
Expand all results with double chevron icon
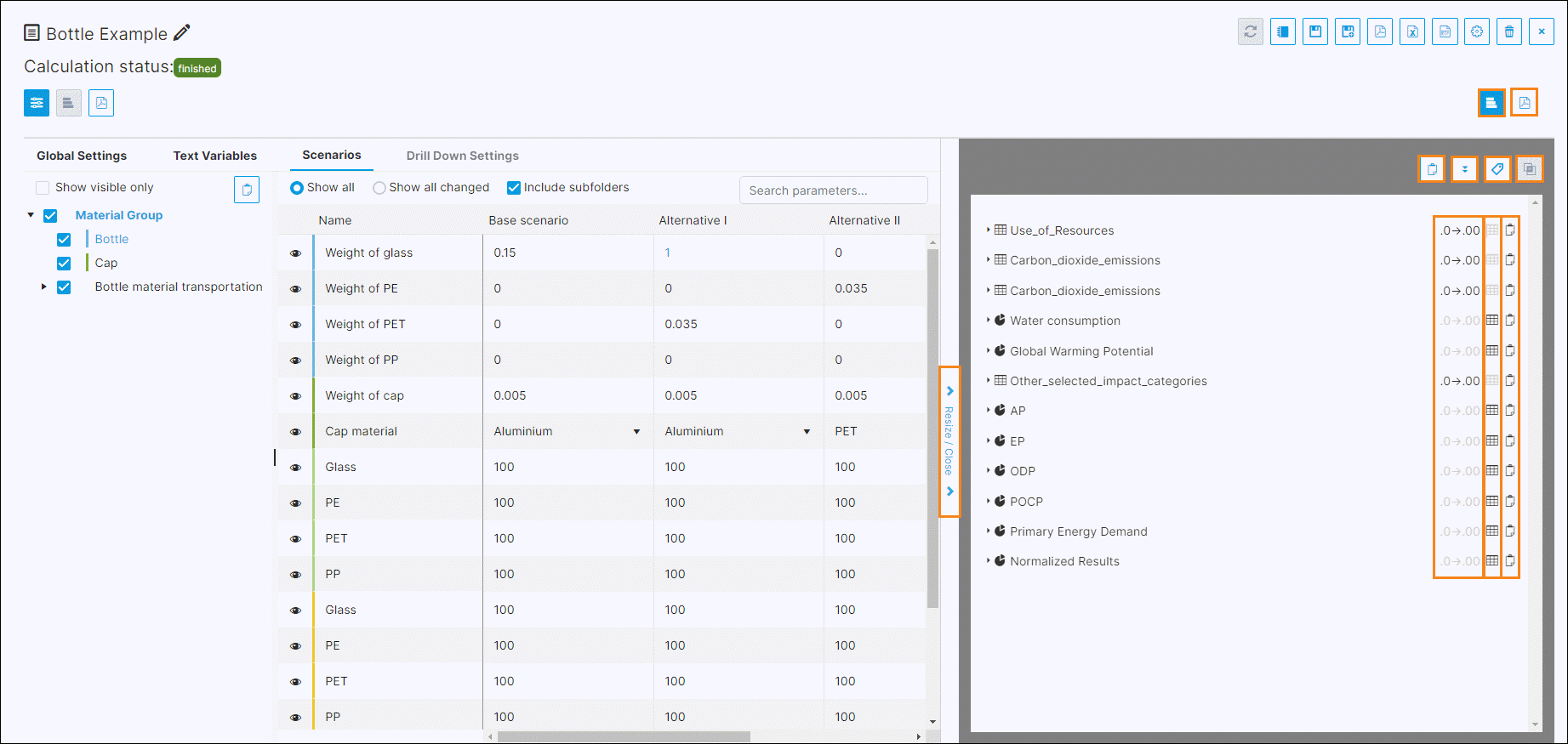pos(1464,169)
